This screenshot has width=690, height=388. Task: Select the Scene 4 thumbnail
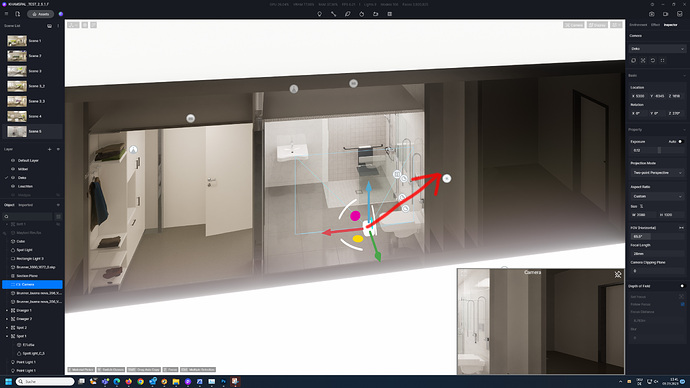17,116
